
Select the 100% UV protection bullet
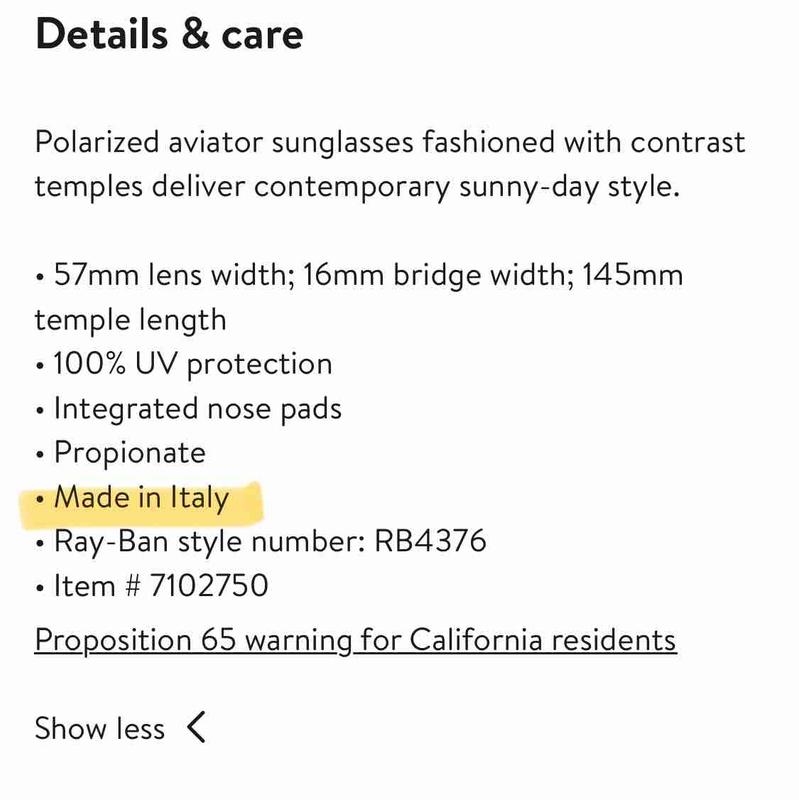(192, 364)
